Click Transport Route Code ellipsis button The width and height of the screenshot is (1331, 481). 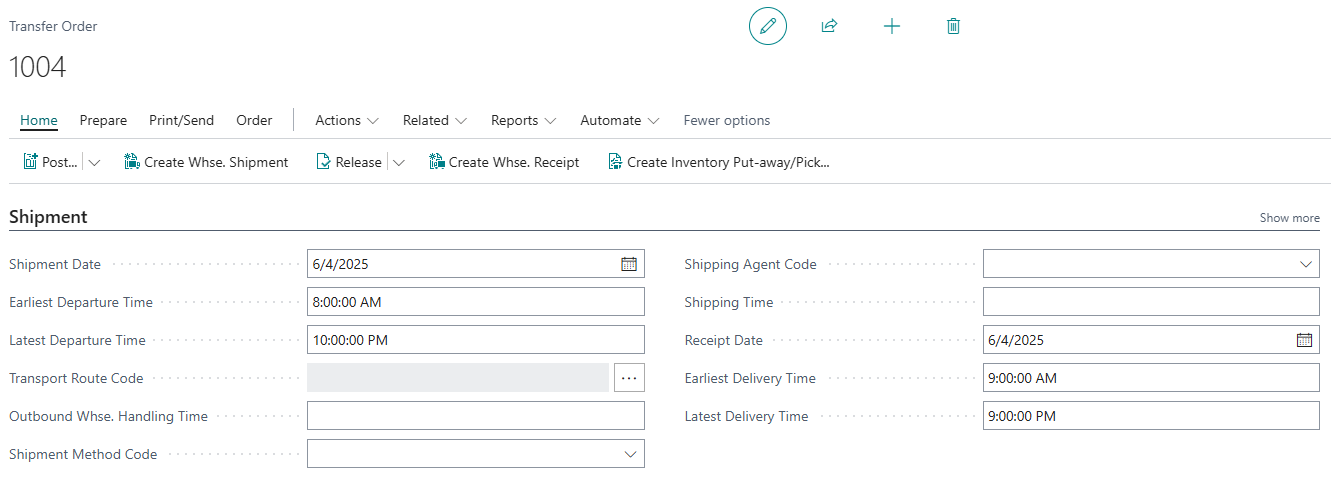point(629,378)
